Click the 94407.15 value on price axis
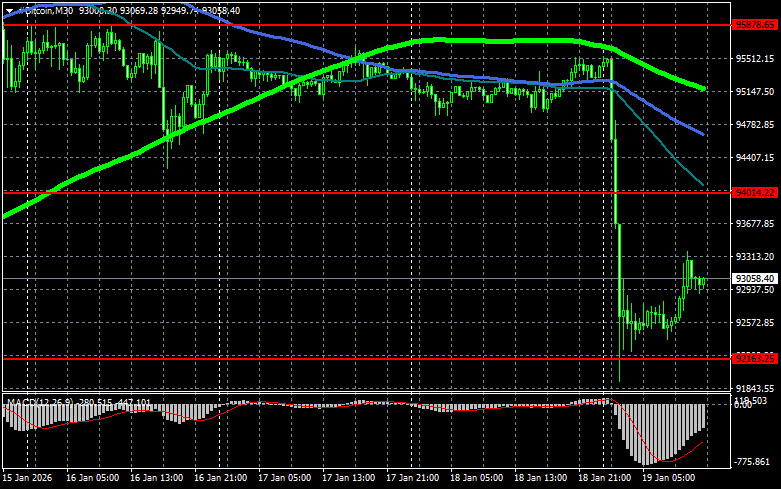The height and width of the screenshot is (489, 781). [x=755, y=157]
